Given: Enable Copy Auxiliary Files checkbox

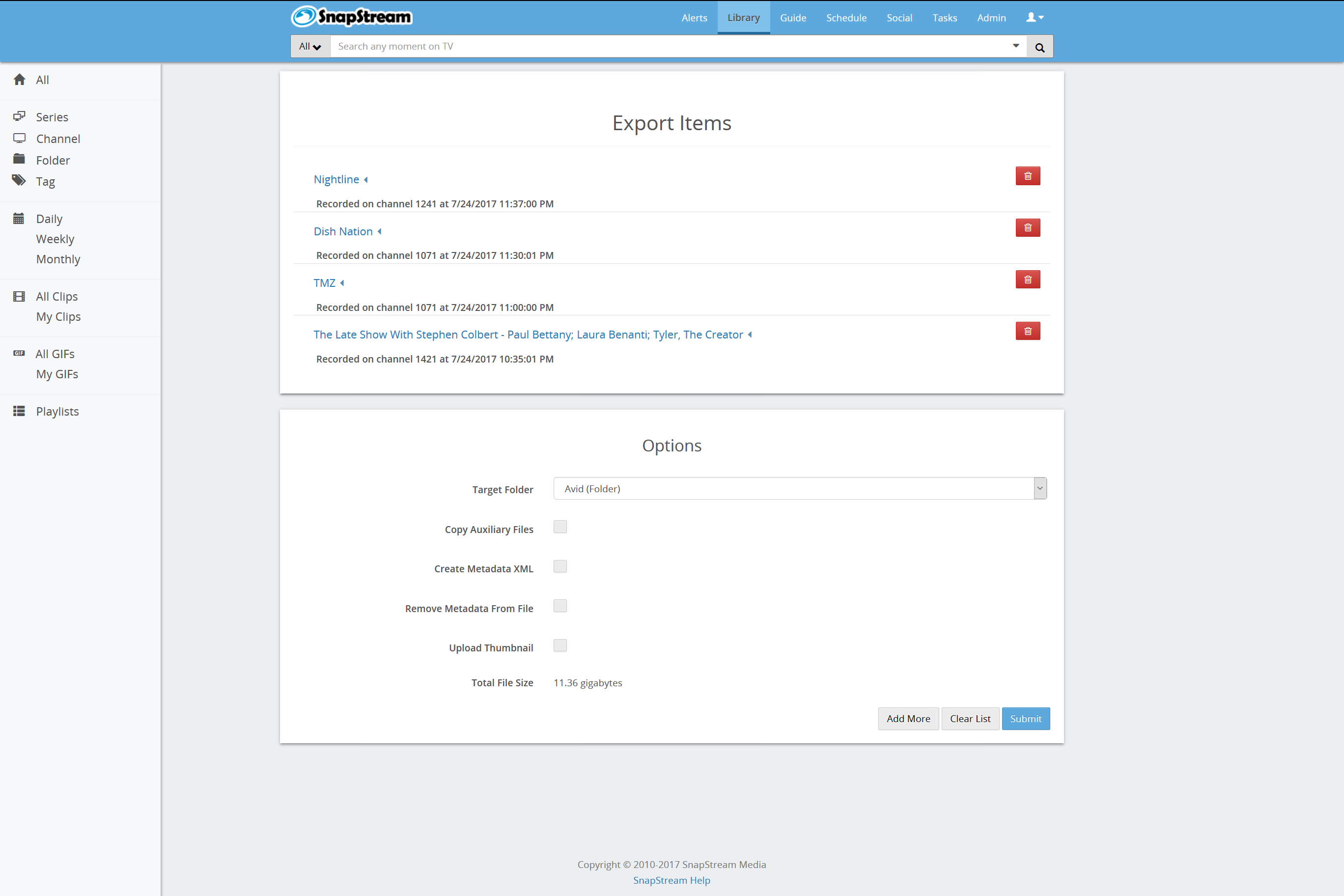Looking at the screenshot, I should tap(560, 527).
